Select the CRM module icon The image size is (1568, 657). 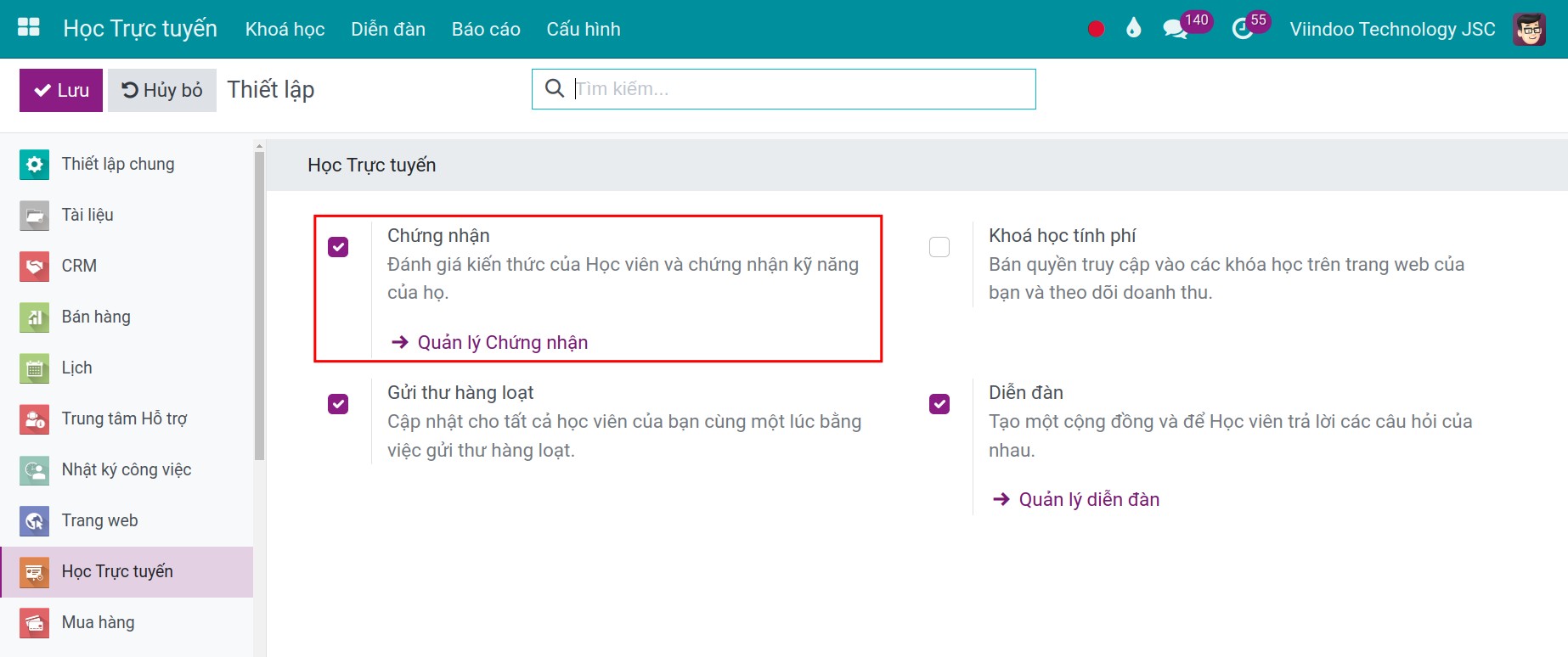point(34,266)
